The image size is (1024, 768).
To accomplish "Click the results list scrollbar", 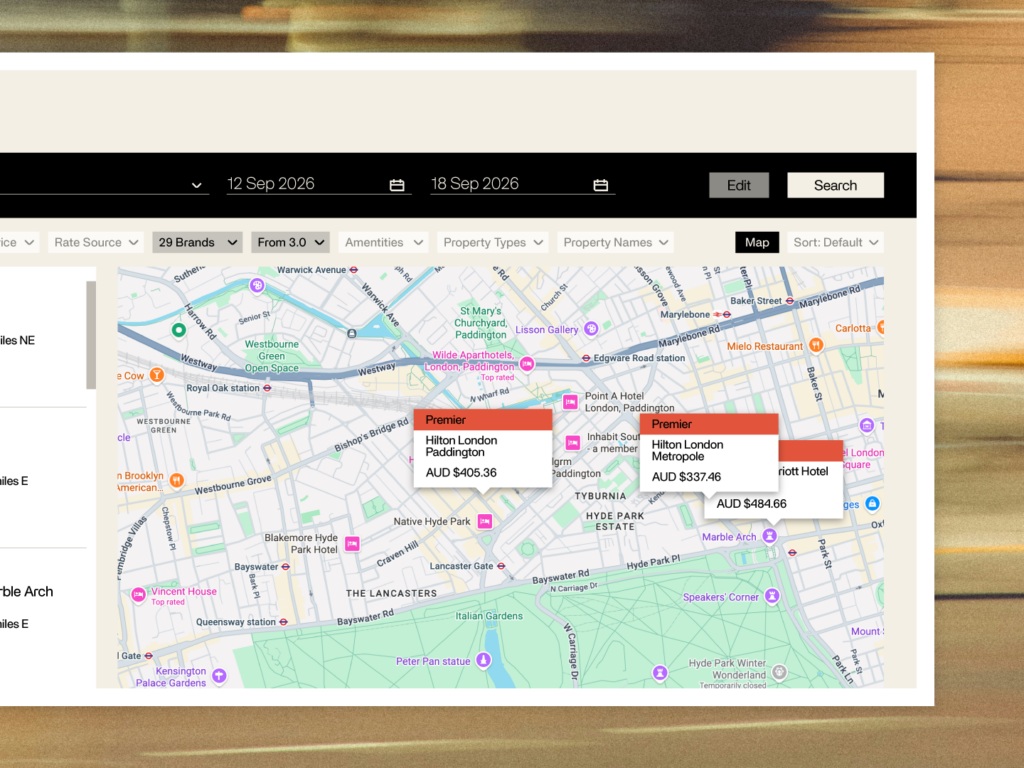I will [91, 335].
